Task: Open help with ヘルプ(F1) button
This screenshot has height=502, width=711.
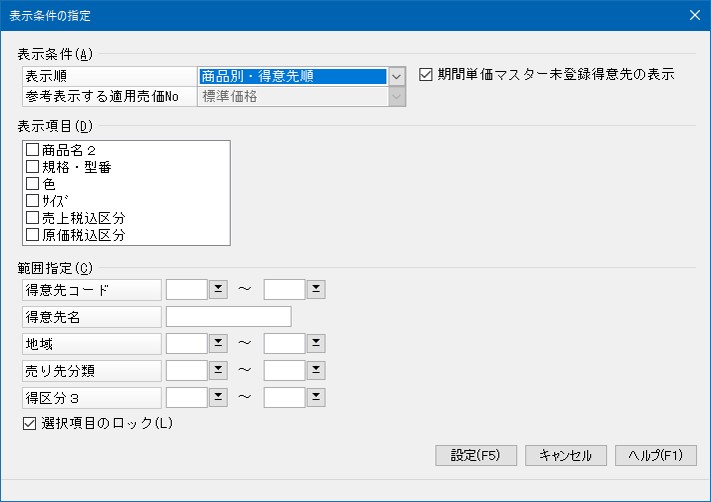Action: click(x=656, y=455)
